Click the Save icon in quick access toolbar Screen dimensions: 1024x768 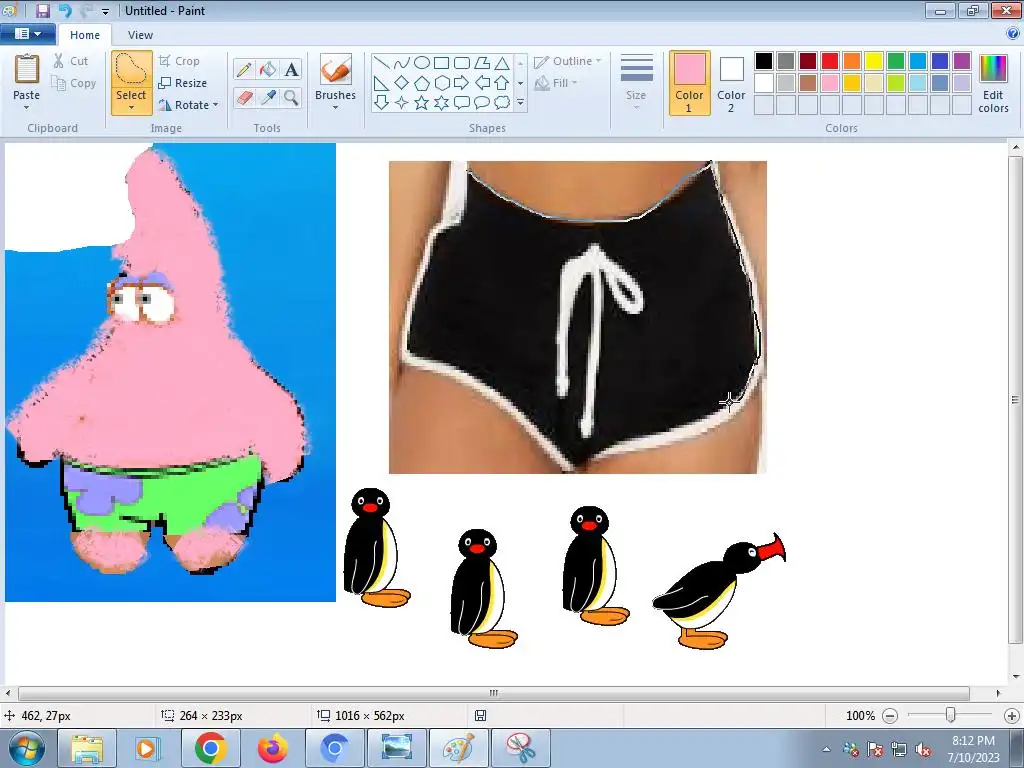tap(43, 10)
